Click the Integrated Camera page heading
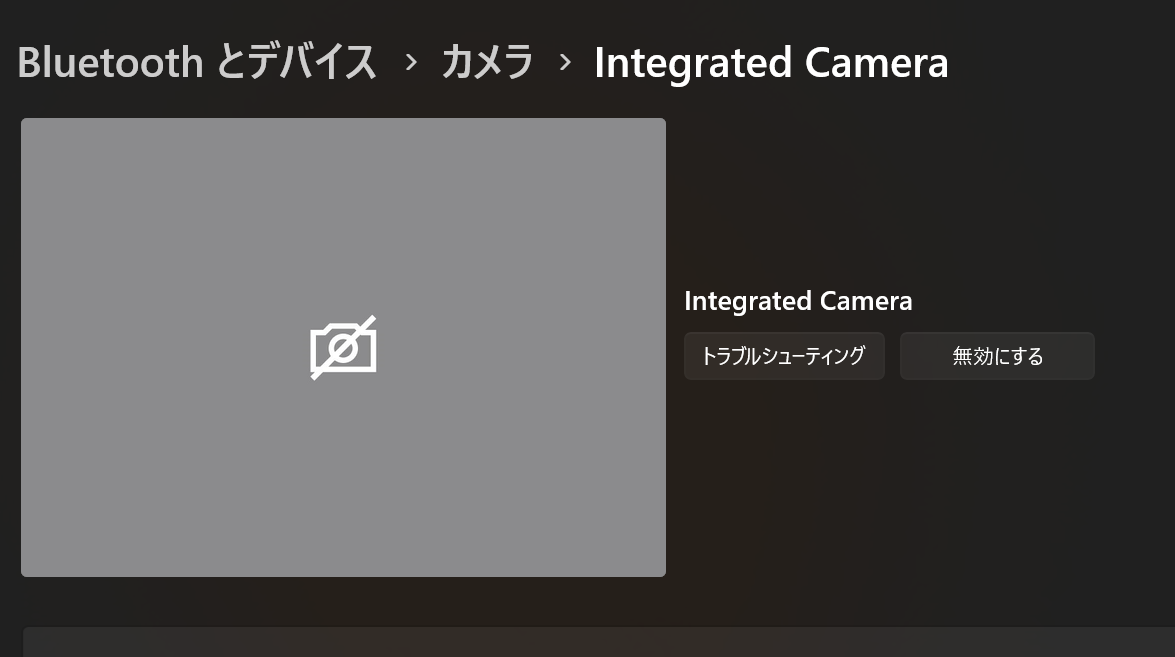1175x657 pixels. coord(770,62)
